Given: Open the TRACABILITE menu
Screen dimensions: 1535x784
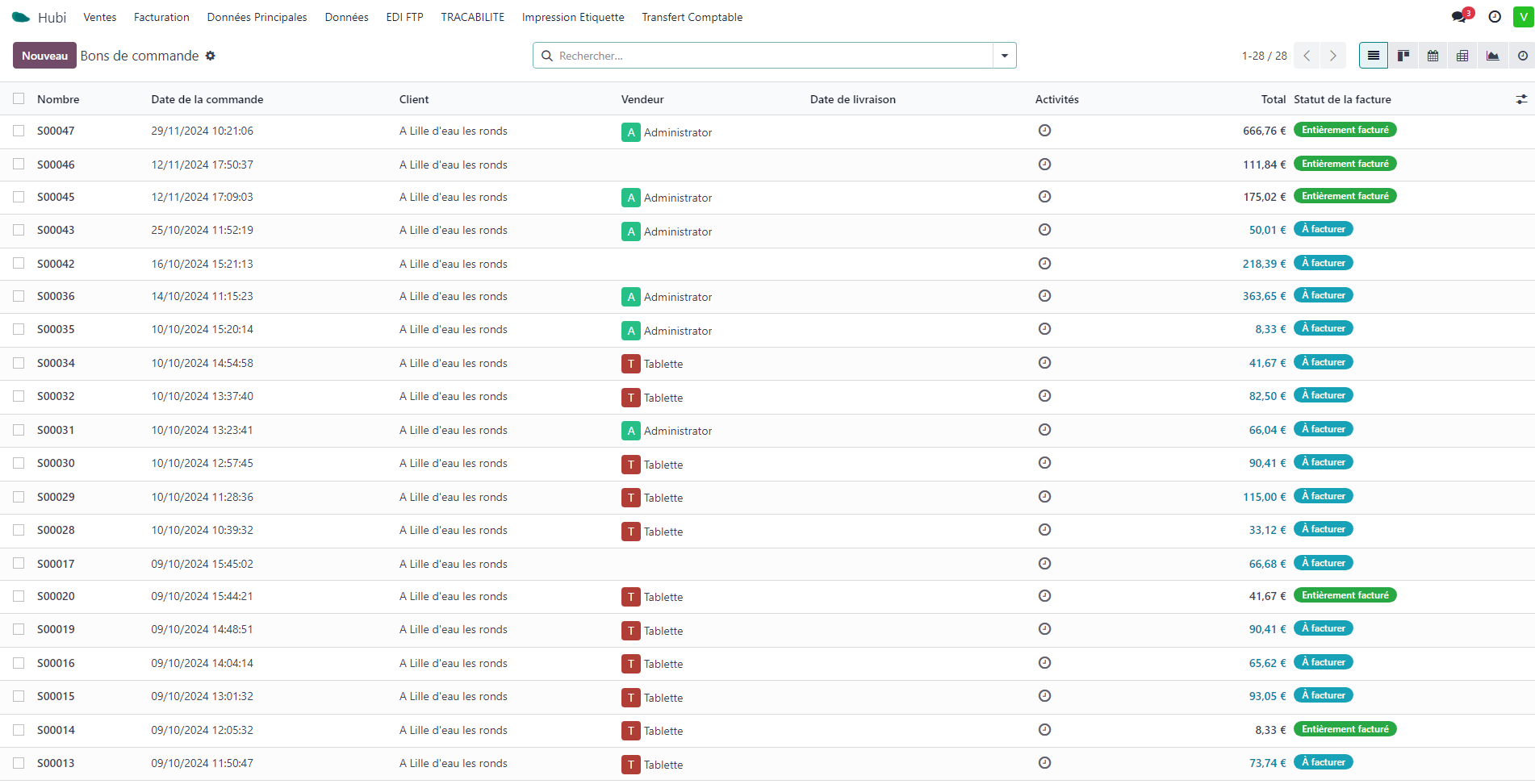Looking at the screenshot, I should coord(472,17).
